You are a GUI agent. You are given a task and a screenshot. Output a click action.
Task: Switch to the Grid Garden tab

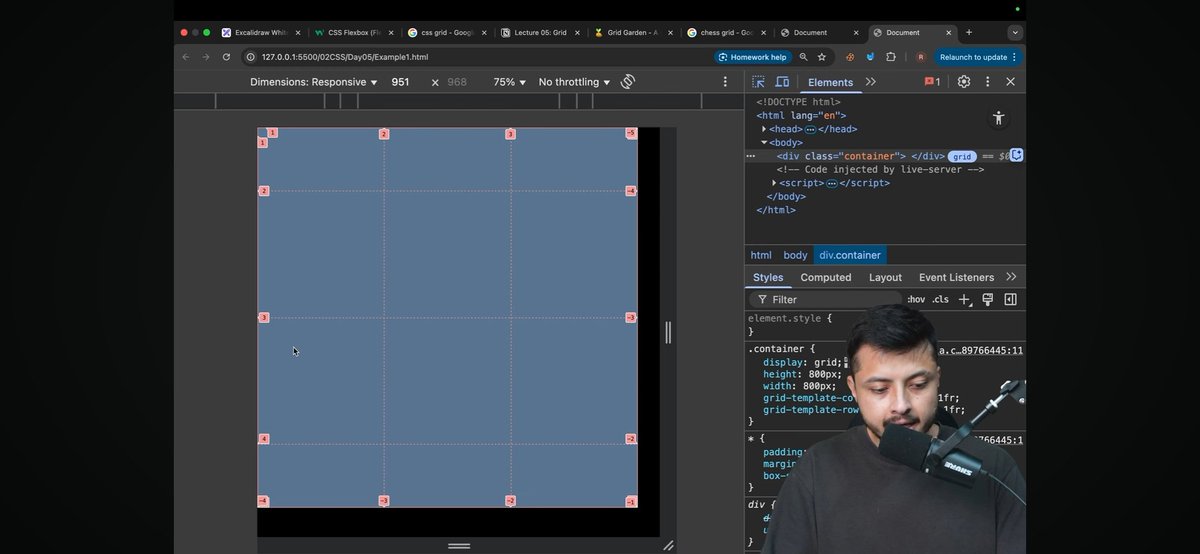point(633,32)
